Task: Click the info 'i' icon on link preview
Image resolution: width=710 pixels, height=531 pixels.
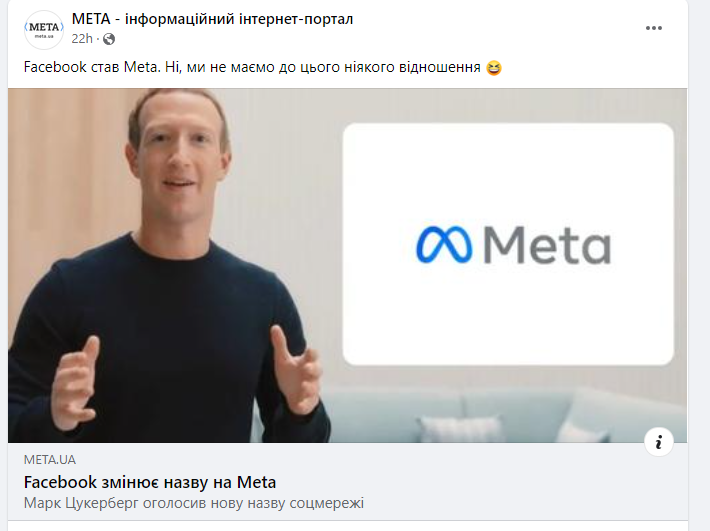Action: [x=659, y=442]
